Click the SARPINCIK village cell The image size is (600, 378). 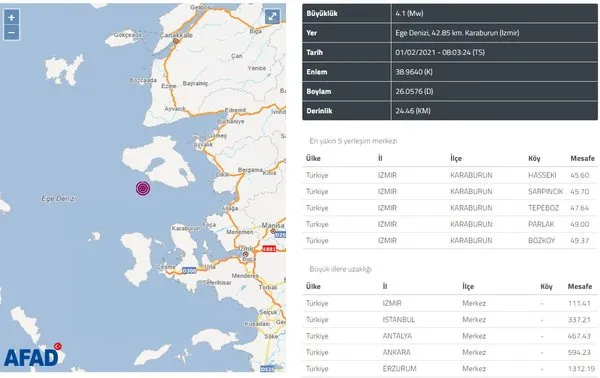(545, 192)
